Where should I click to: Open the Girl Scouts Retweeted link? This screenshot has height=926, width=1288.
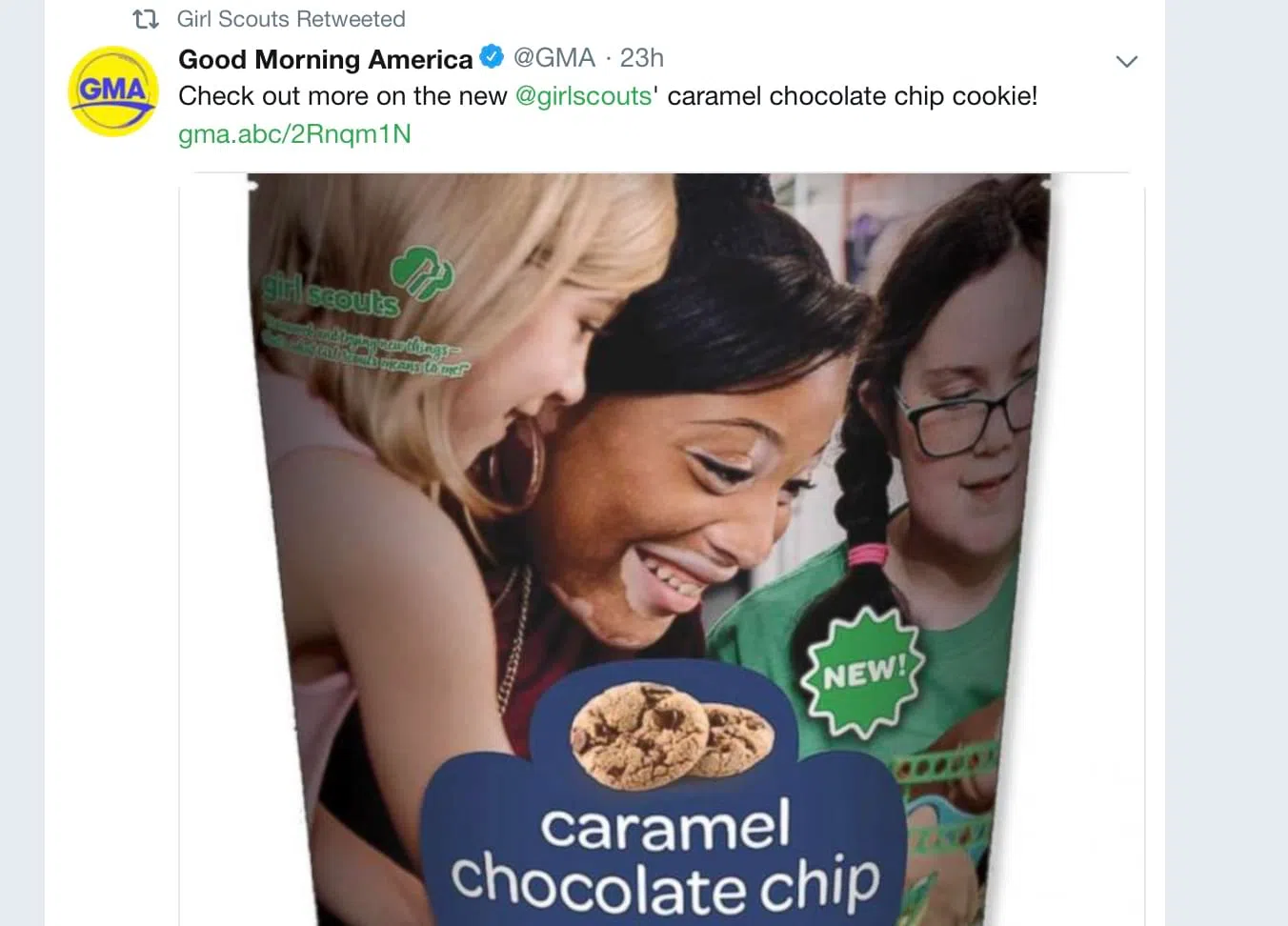pyautogui.click(x=291, y=19)
